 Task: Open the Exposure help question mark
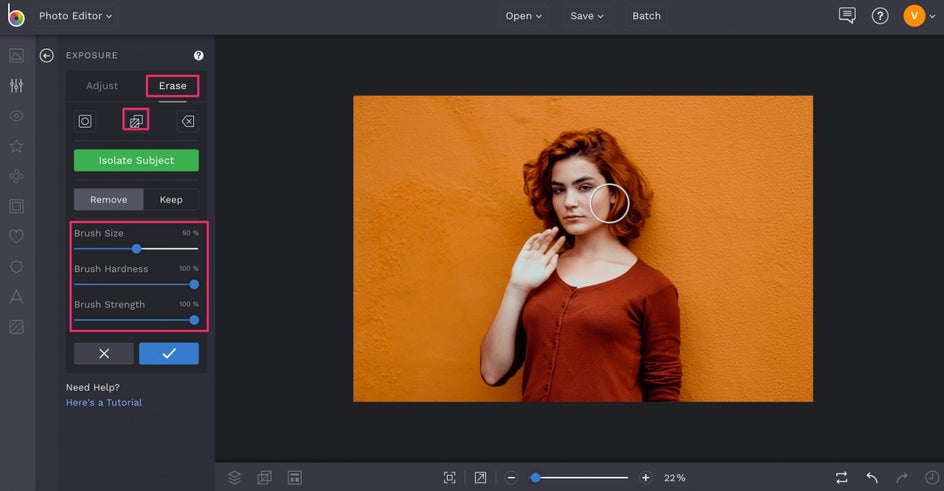coord(198,56)
